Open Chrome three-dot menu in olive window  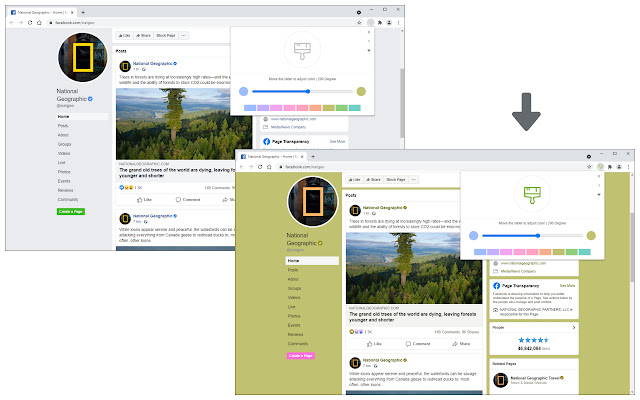pyautogui.click(x=629, y=167)
